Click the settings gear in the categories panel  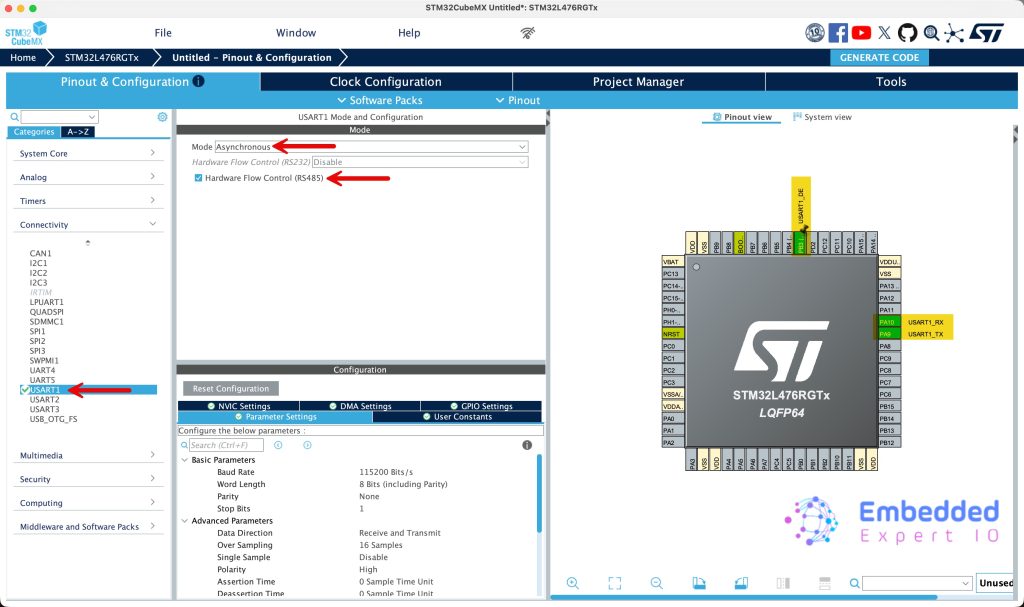pos(162,117)
